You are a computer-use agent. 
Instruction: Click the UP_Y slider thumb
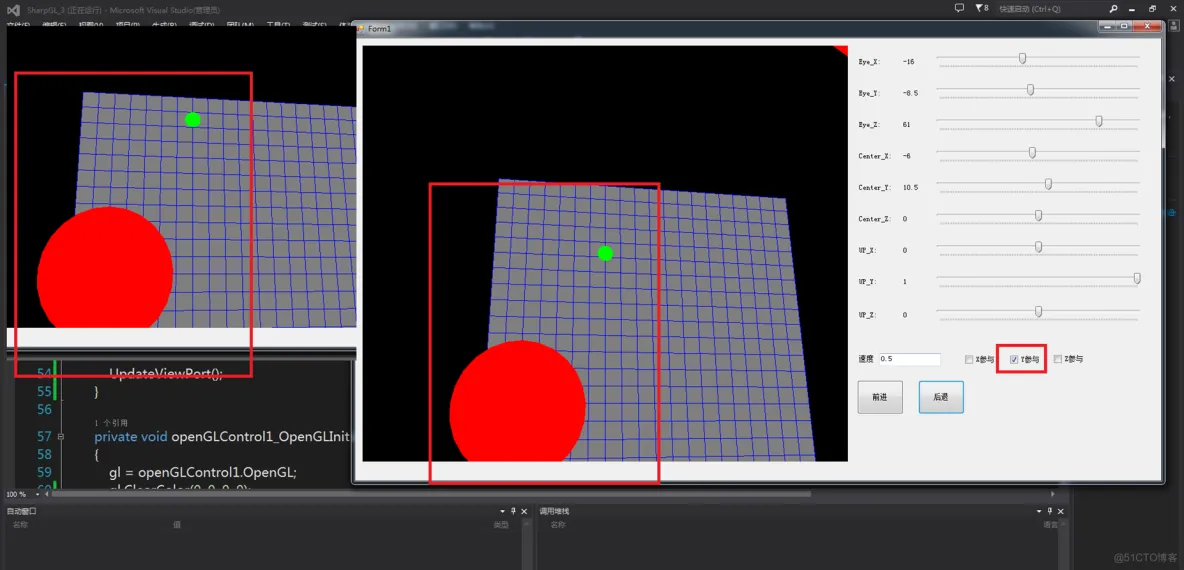[x=1137, y=279]
